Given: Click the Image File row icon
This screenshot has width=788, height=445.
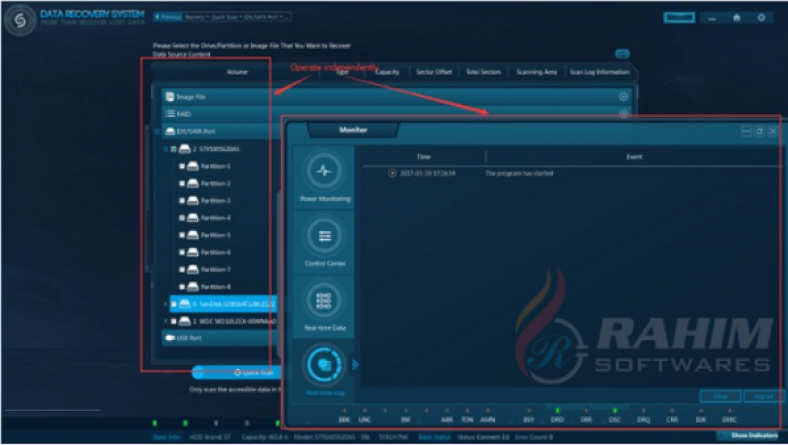Looking at the screenshot, I should coord(170,97).
